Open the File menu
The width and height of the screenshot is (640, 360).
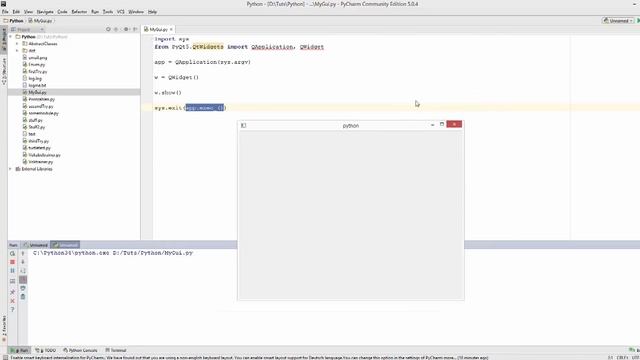point(5,12)
